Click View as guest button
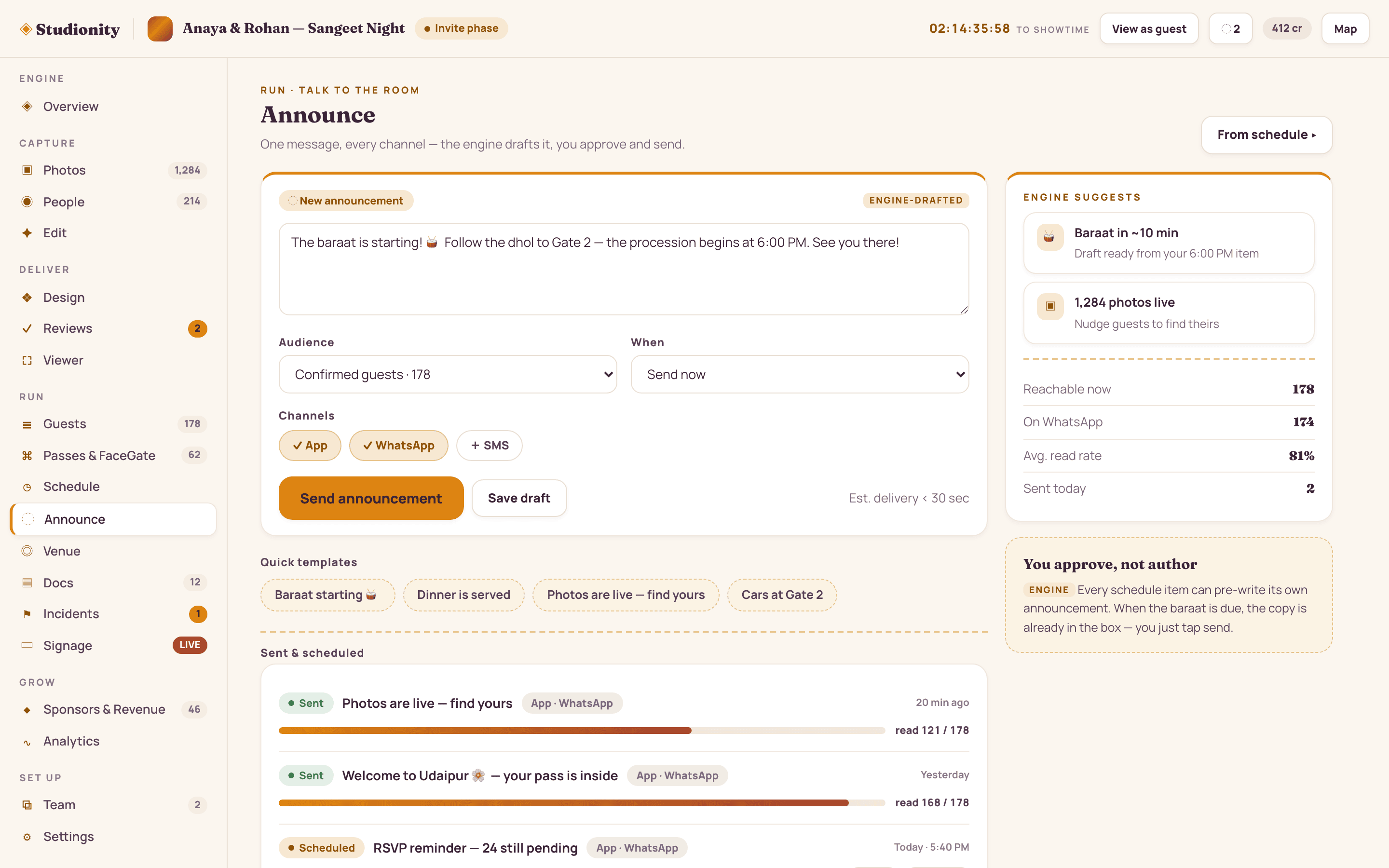The height and width of the screenshot is (868, 1389). pos(1148,29)
